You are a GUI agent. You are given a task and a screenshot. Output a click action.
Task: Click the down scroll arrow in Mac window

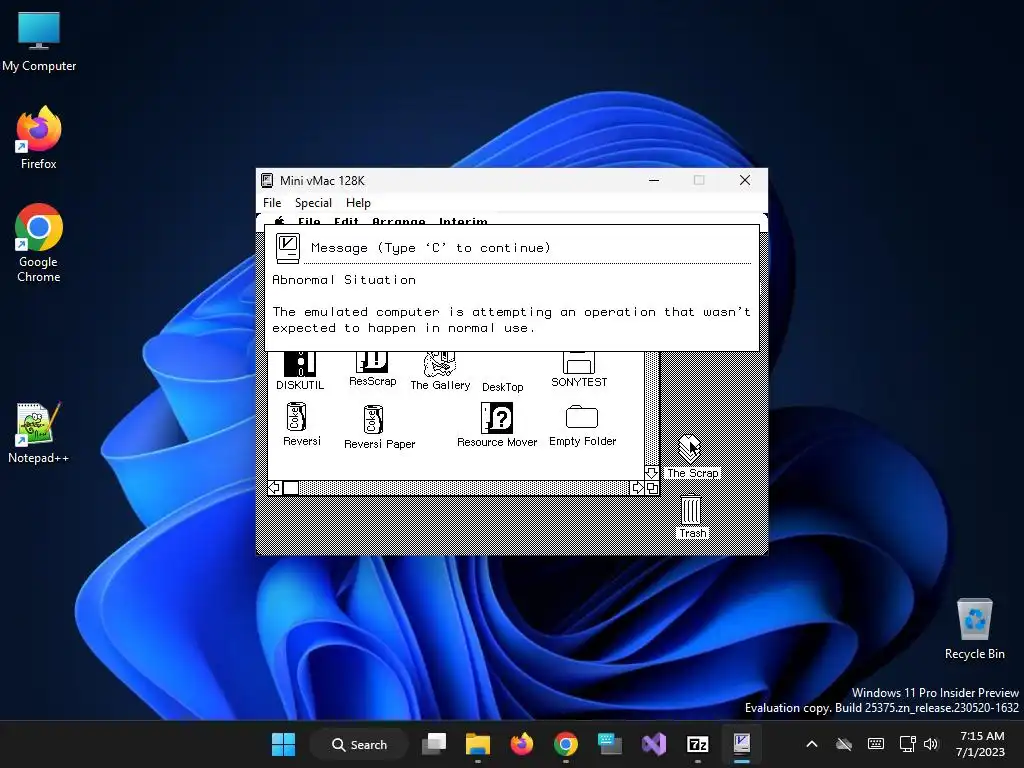(x=651, y=473)
